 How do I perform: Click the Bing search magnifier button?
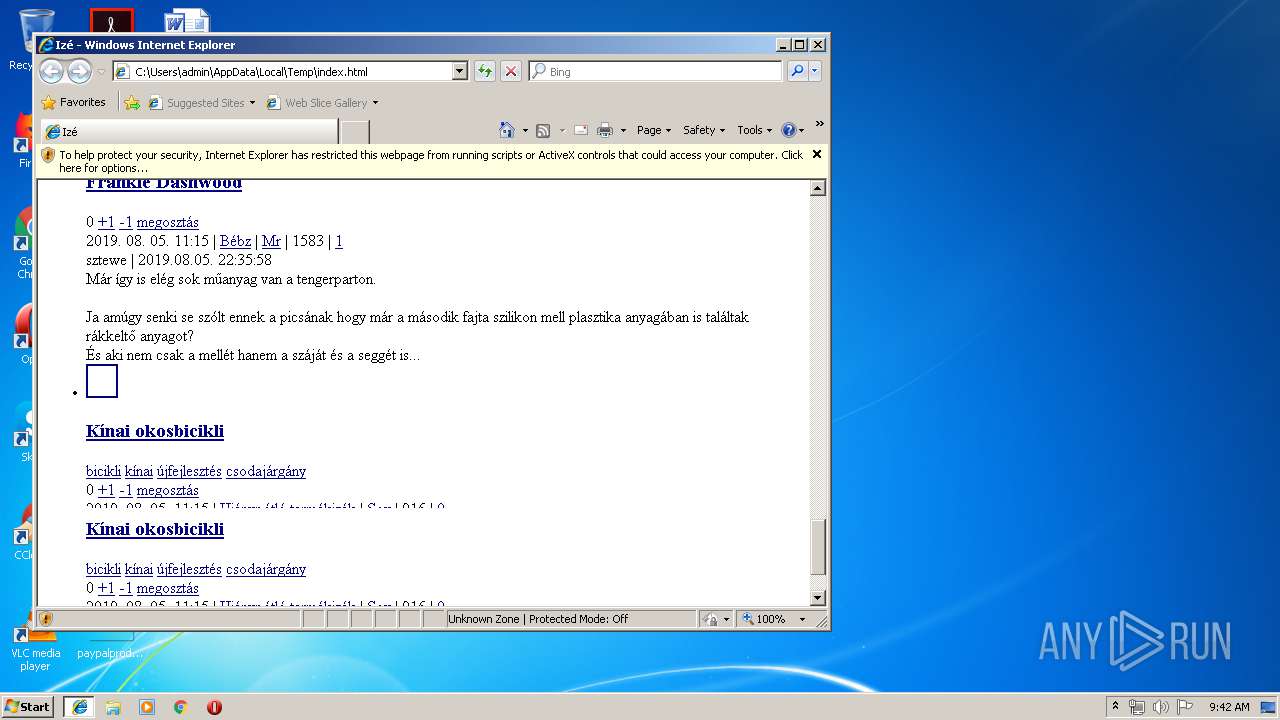[x=797, y=71]
